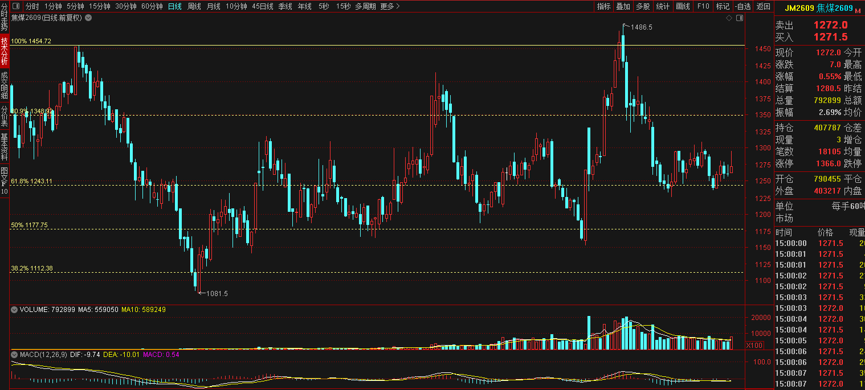
Task: Click the 外盘 value 403217
Action: (x=826, y=191)
